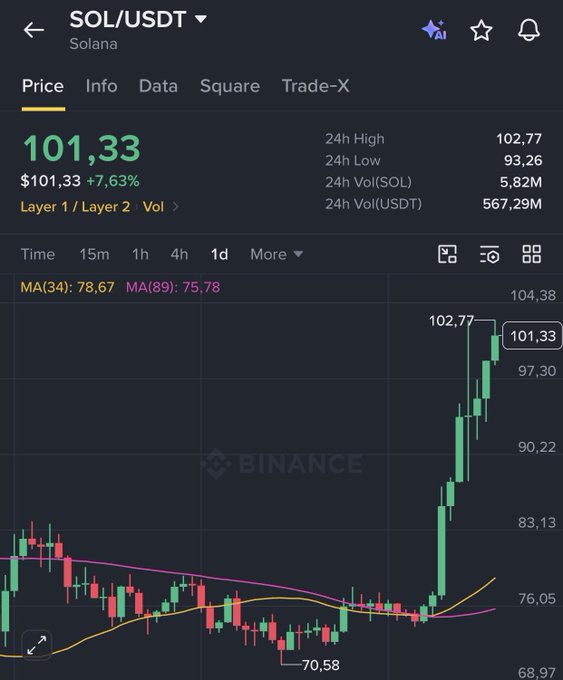
Task: Expand chart to fullscreen with diagonal arrows
Action: click(36, 645)
